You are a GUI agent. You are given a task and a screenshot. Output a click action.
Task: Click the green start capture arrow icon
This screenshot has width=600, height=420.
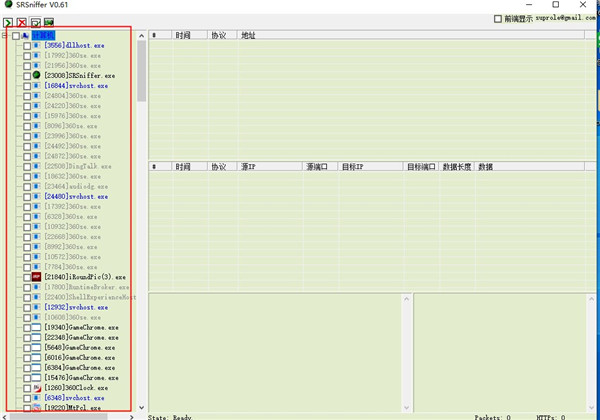coord(8,22)
